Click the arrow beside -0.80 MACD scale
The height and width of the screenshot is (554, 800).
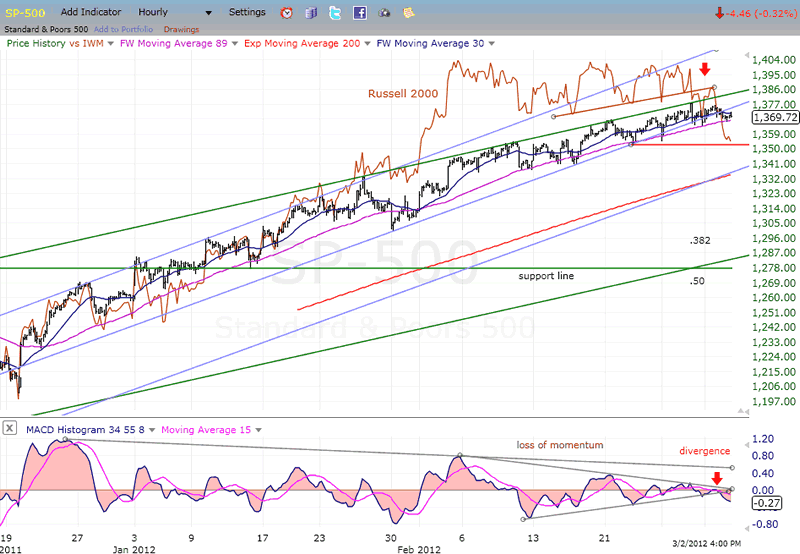click(x=747, y=528)
